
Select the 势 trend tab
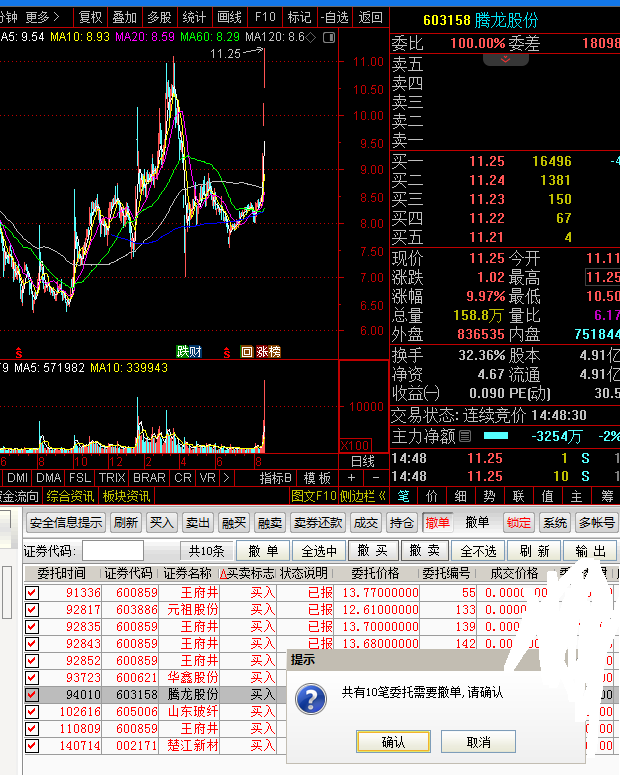(489, 496)
